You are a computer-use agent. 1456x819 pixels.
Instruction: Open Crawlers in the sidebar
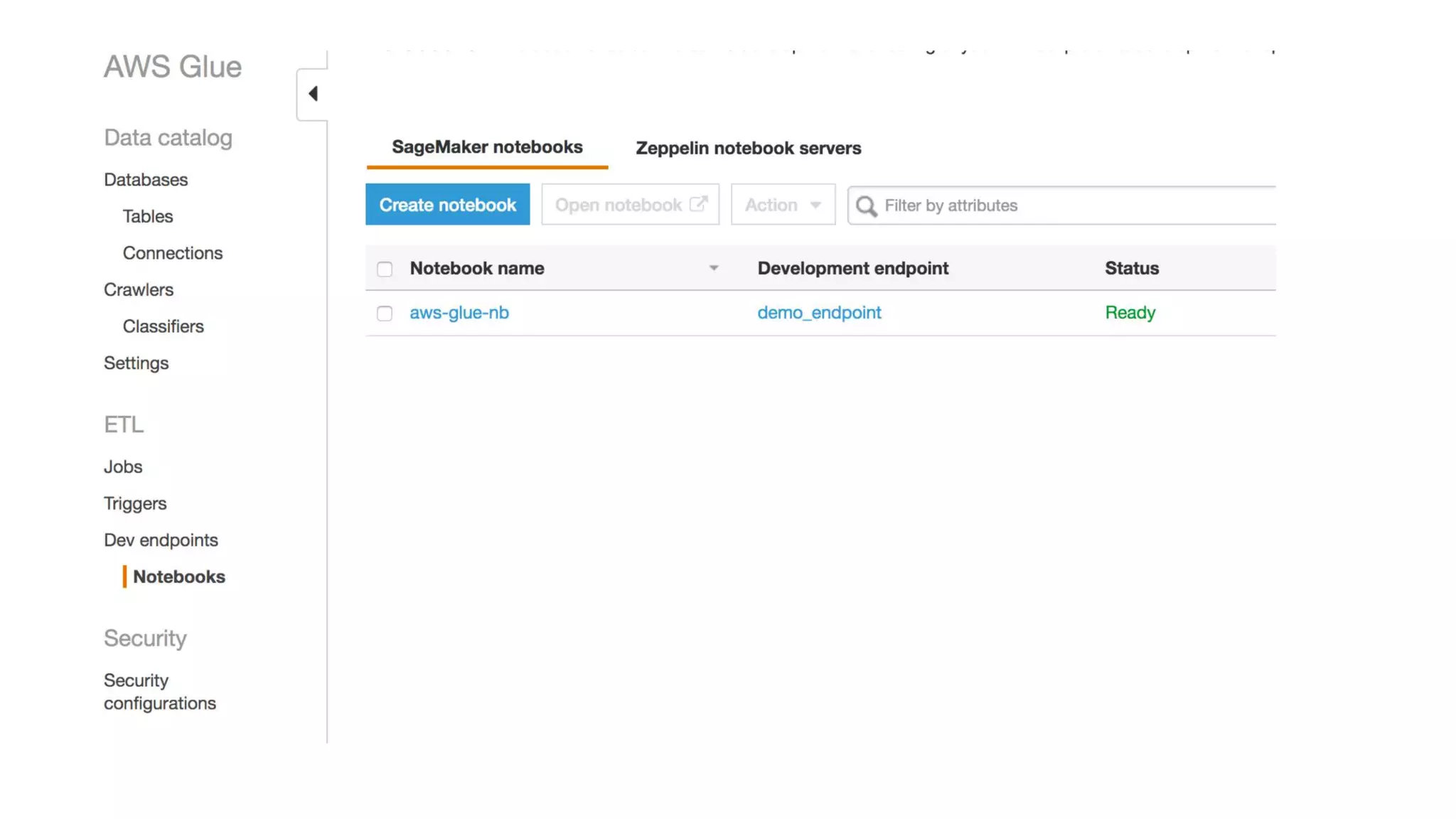(139, 290)
